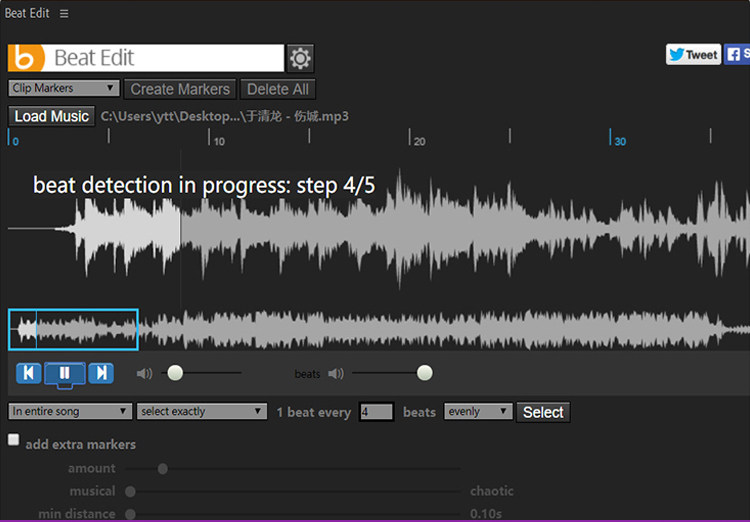
Task: Mute the music volume speaker icon
Action: (145, 374)
